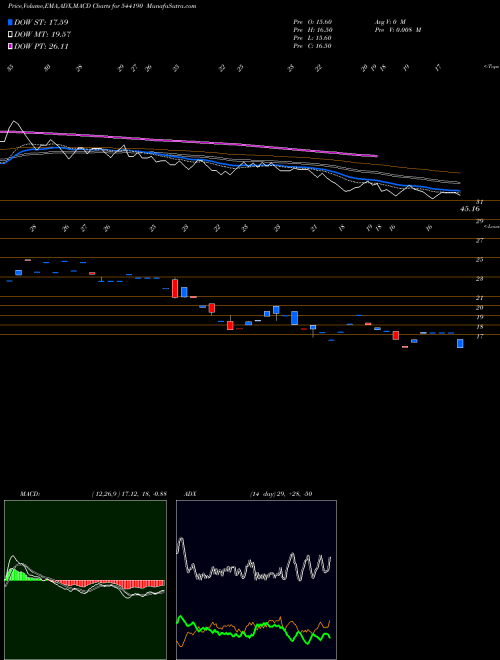Click the blue DOW ST legend swatch
The height and width of the screenshot is (660, 500).
11,22
